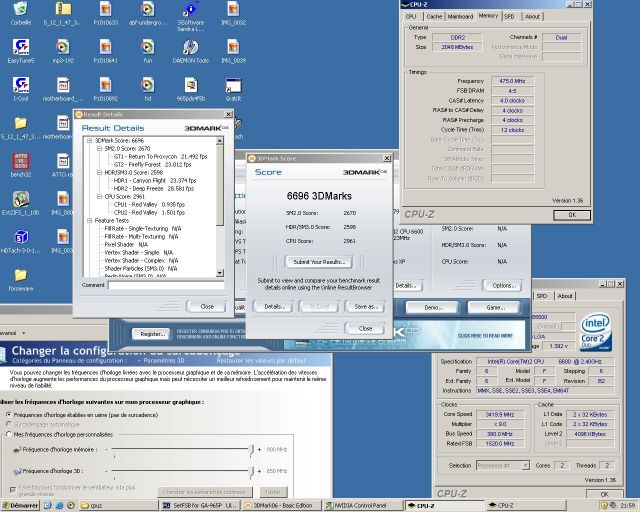Switch to CPU tab in CPU-Z memory window
This screenshot has height=512, width=640.
(x=411, y=17)
